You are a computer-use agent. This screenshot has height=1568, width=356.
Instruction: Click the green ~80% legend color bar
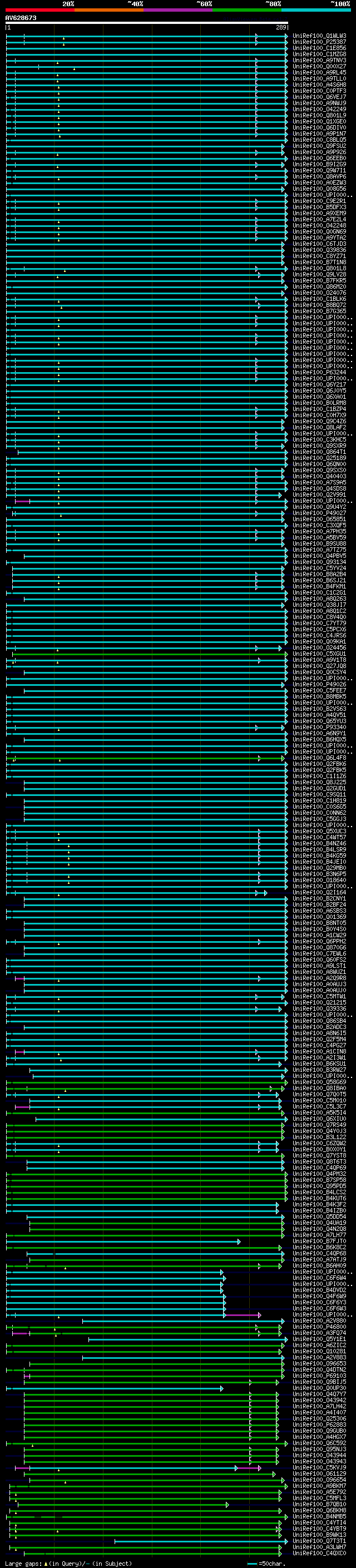pos(246,10)
